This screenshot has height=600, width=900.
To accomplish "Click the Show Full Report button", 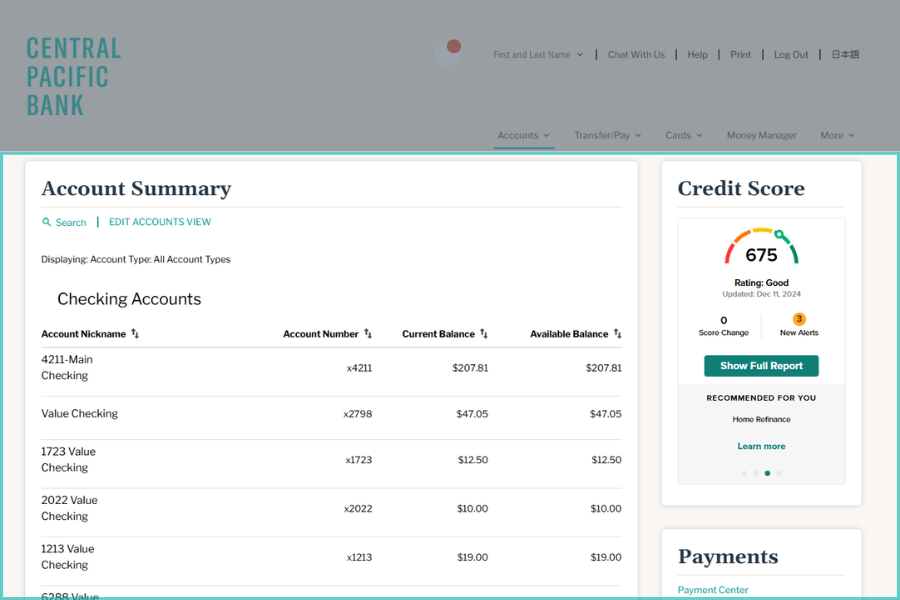I will click(x=761, y=366).
